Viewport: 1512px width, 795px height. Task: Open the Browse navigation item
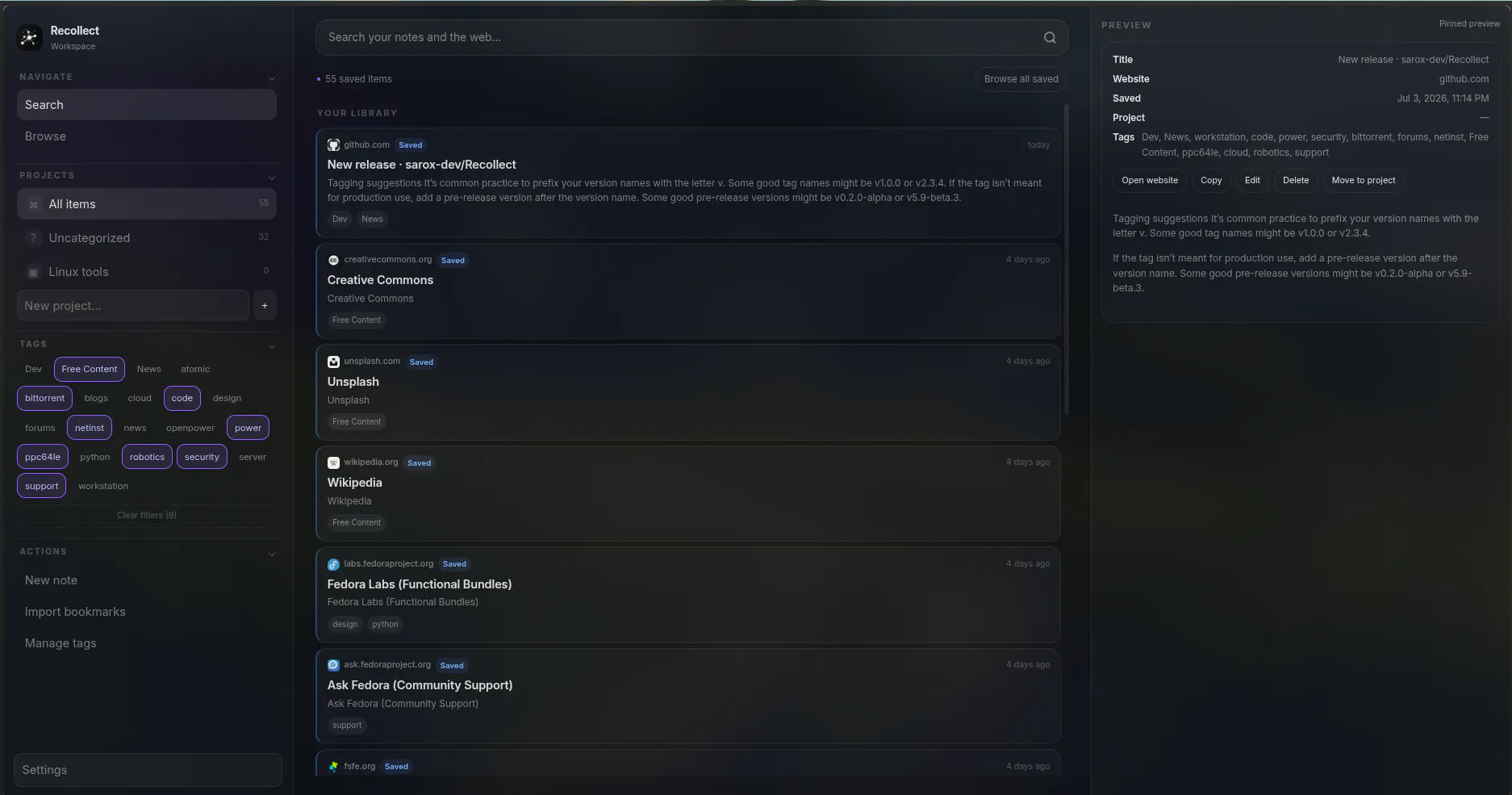tap(147, 136)
